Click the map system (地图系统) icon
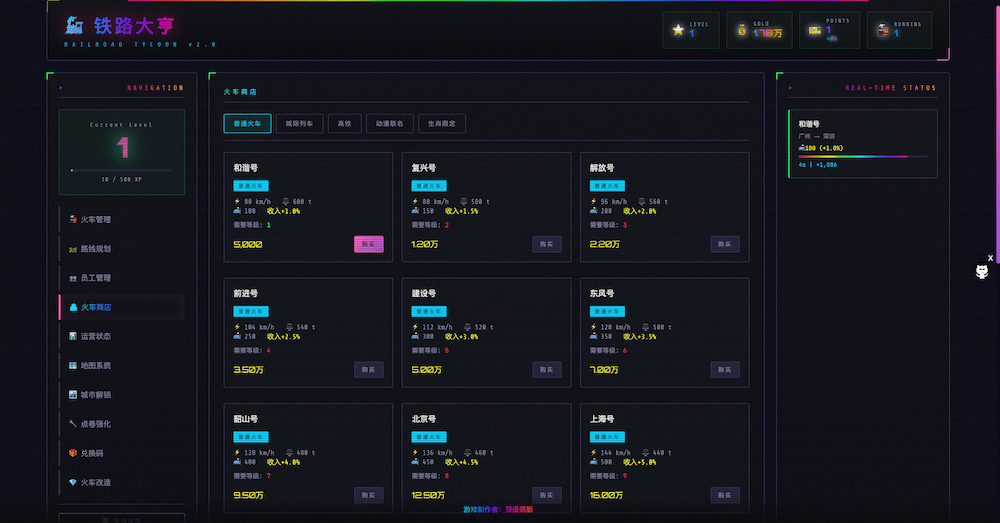Viewport: 1000px width, 523px height. tap(73, 366)
